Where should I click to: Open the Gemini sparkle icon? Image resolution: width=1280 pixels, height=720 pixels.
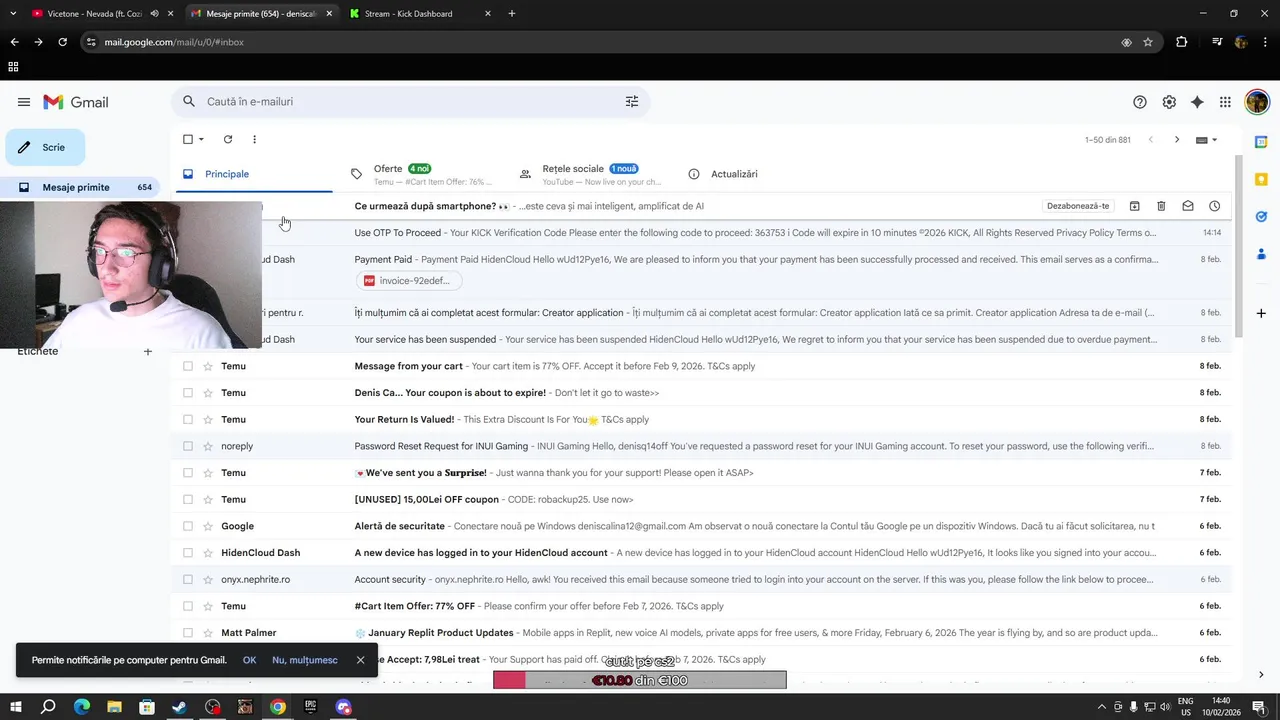(1197, 102)
